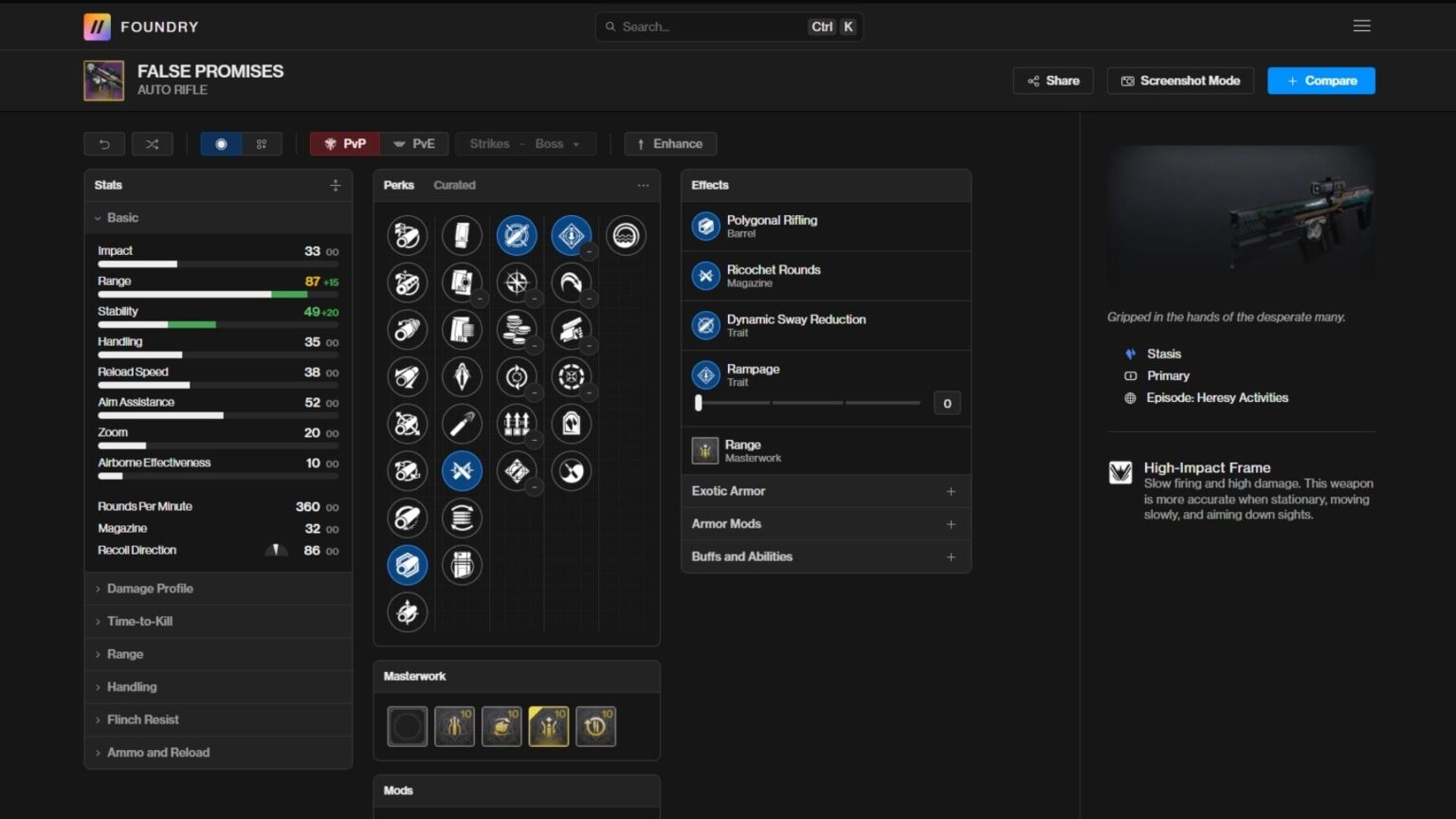Screen dimensions: 1456x819
Task: Click the gold Range masterwork icon
Action: pyautogui.click(x=548, y=727)
